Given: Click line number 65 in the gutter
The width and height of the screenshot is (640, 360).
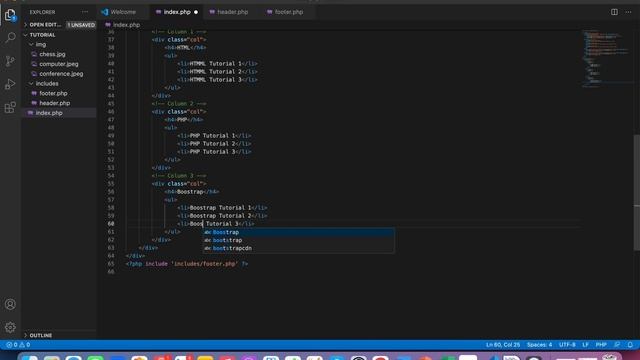Looking at the screenshot, I should click(111, 264).
